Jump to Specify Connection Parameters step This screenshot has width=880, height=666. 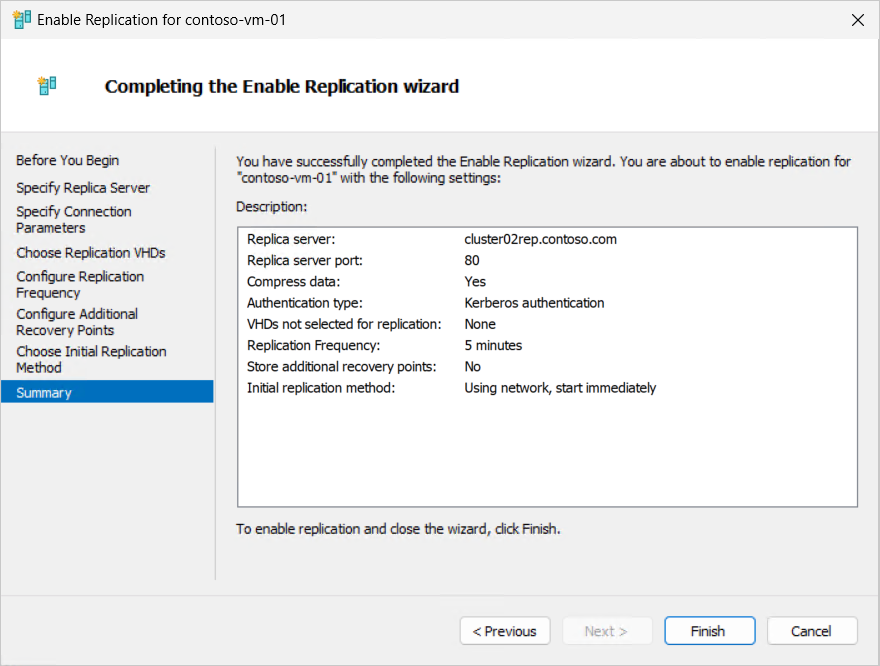point(74,220)
